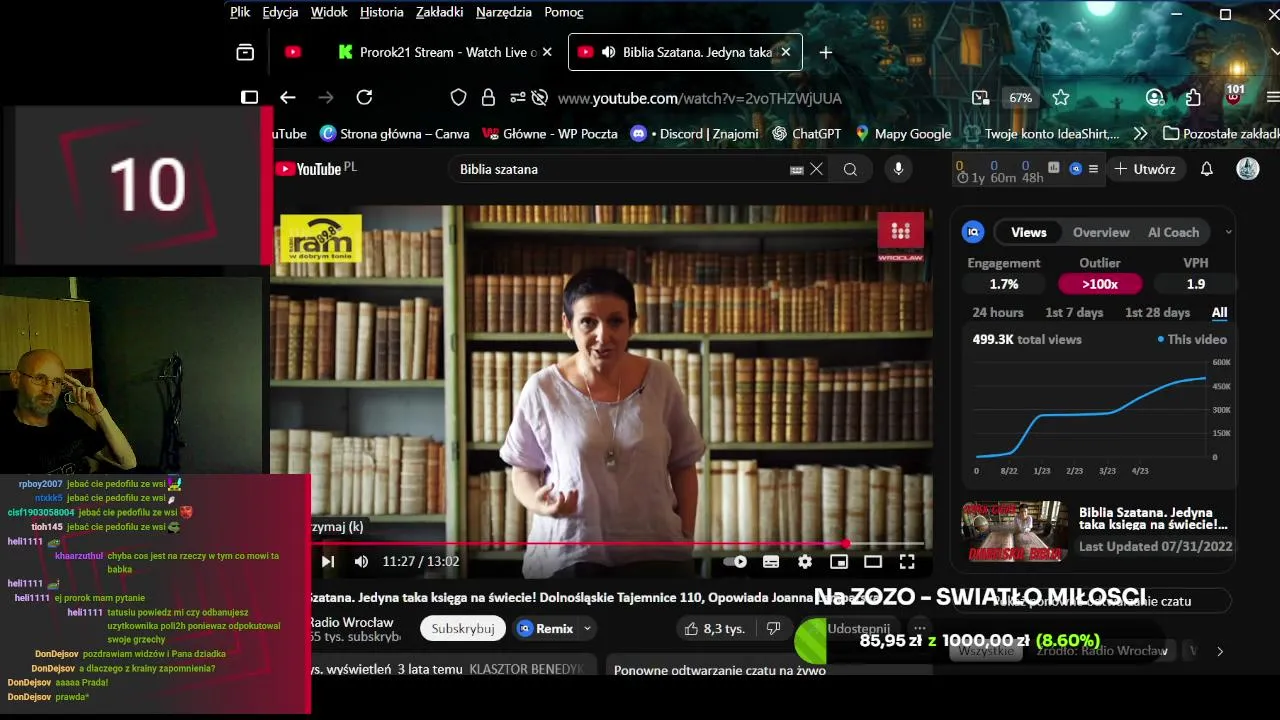View site security padlock info

coord(488,97)
